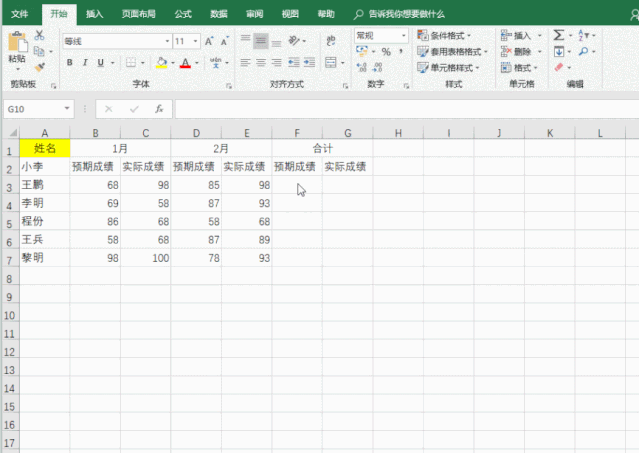The image size is (639, 453).
Task: Switch to the 公式 tab
Action: 183,14
